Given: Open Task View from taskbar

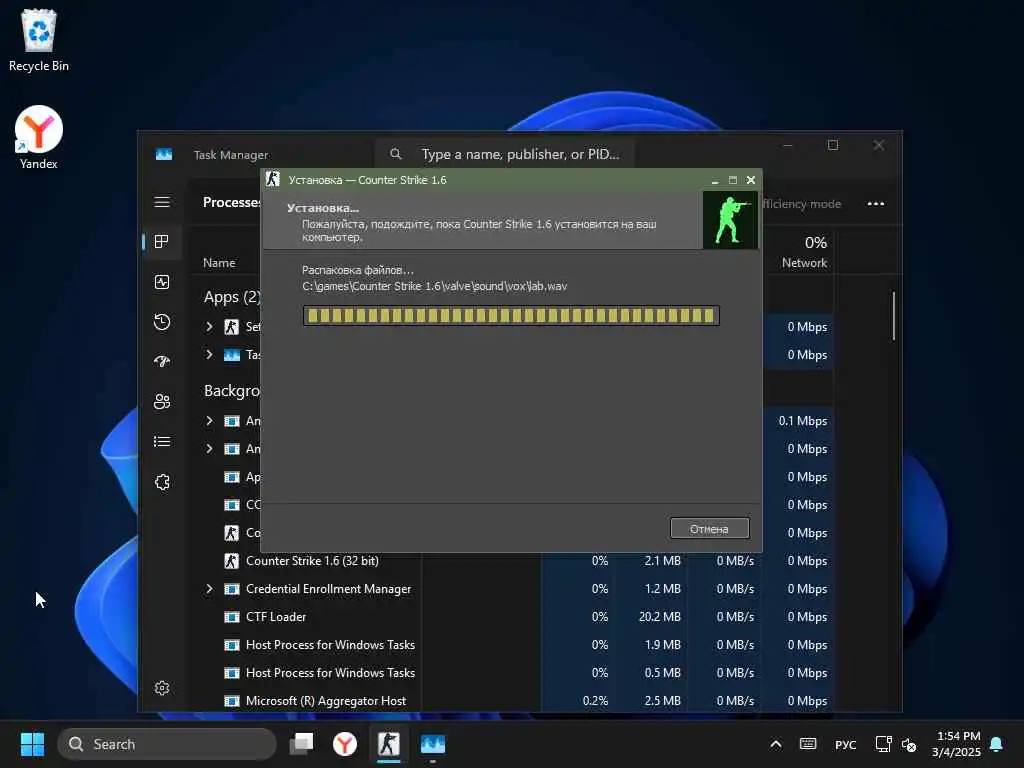Looking at the screenshot, I should point(302,744).
